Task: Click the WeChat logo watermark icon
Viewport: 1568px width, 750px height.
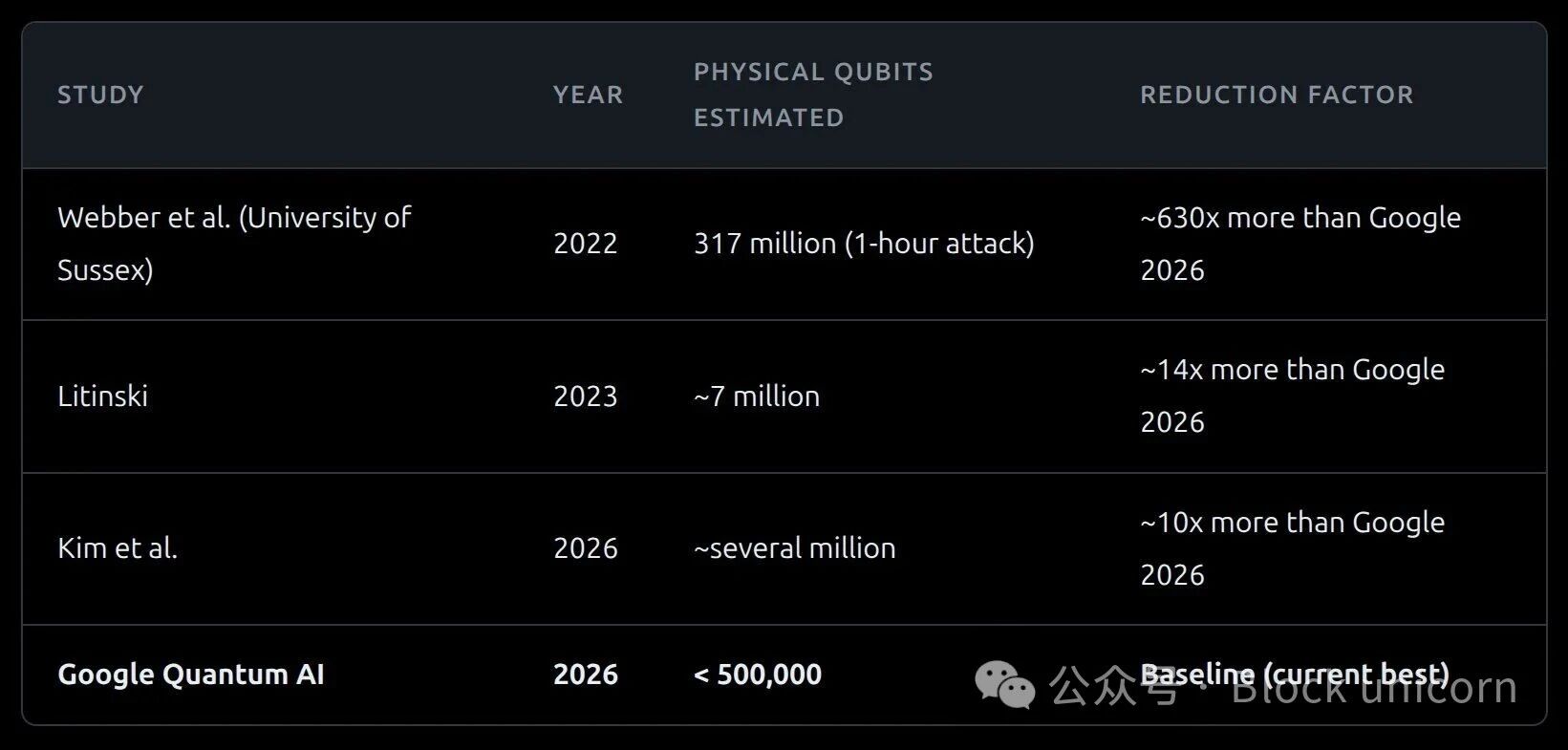Action: click(x=1004, y=684)
